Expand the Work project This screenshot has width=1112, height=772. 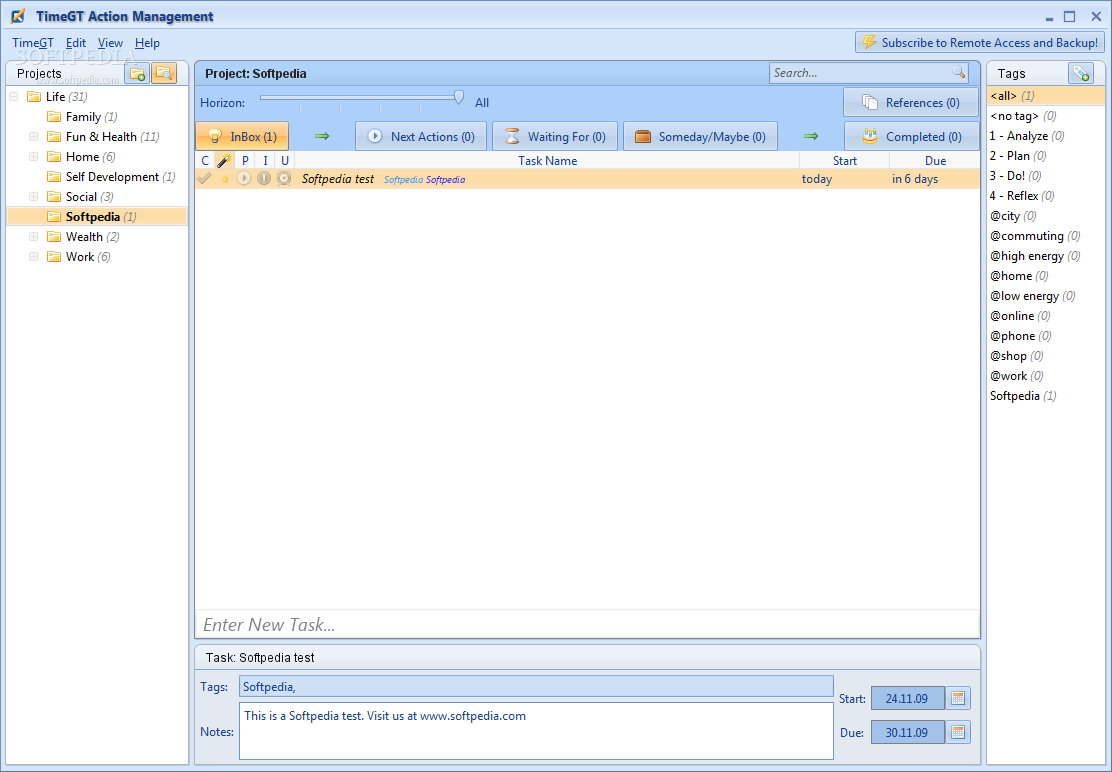tap(33, 257)
